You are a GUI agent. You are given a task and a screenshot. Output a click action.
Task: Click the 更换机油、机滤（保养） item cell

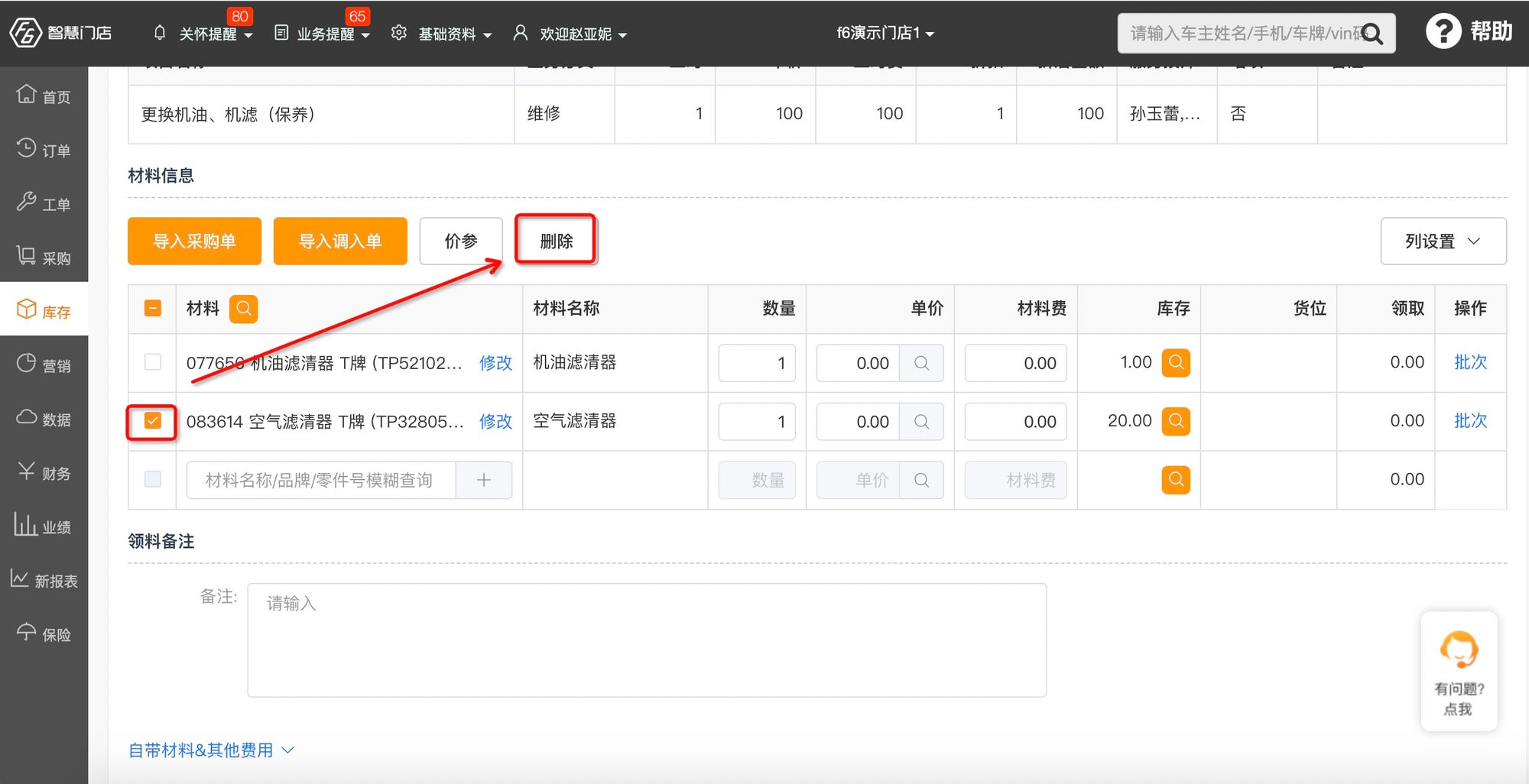coord(321,114)
